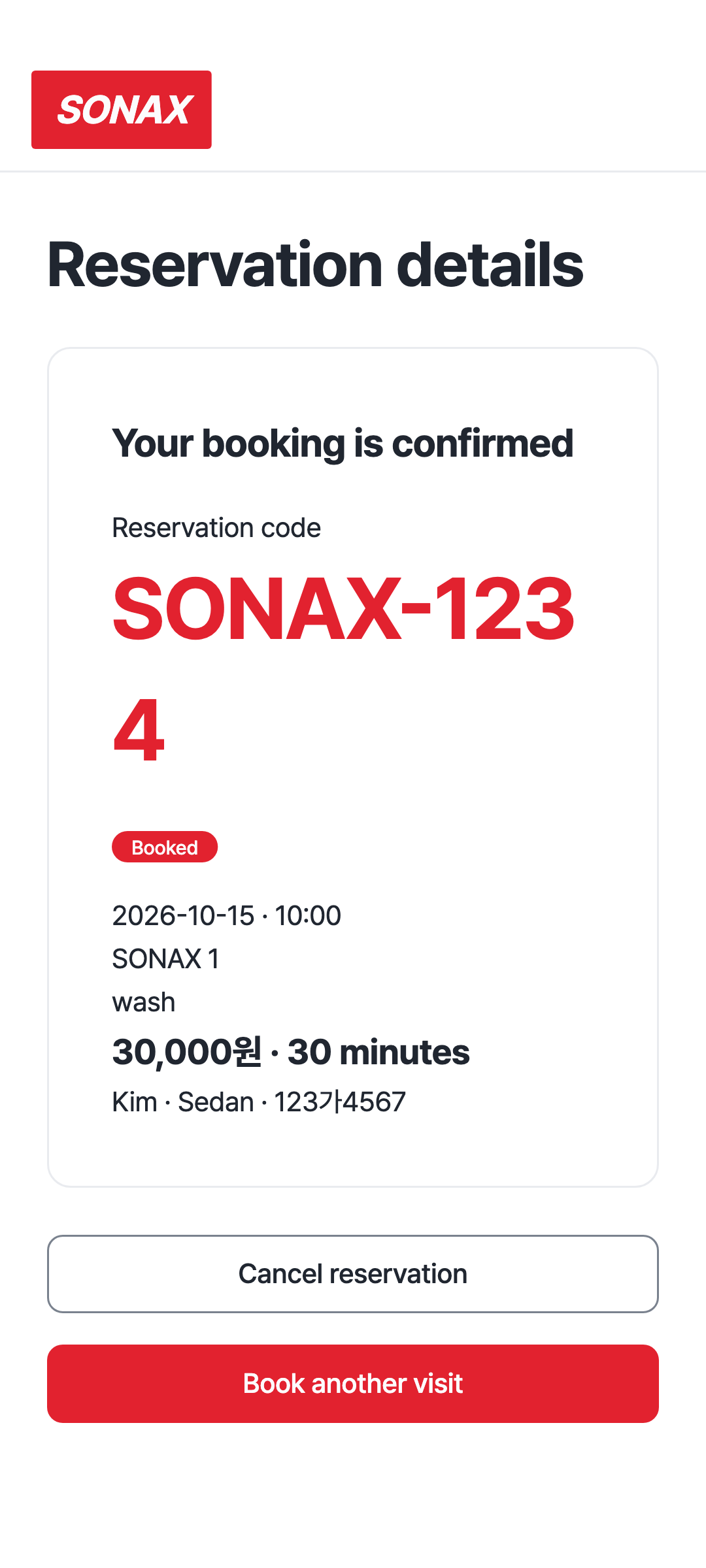Click the 30 minutes duration text

point(378,1052)
